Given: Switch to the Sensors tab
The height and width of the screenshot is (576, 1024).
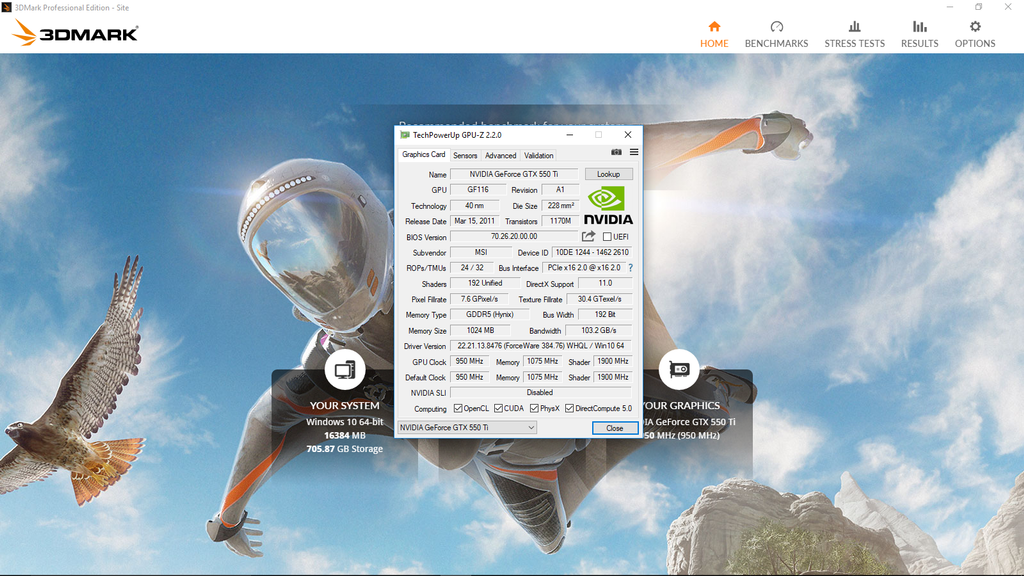Looking at the screenshot, I should [465, 155].
